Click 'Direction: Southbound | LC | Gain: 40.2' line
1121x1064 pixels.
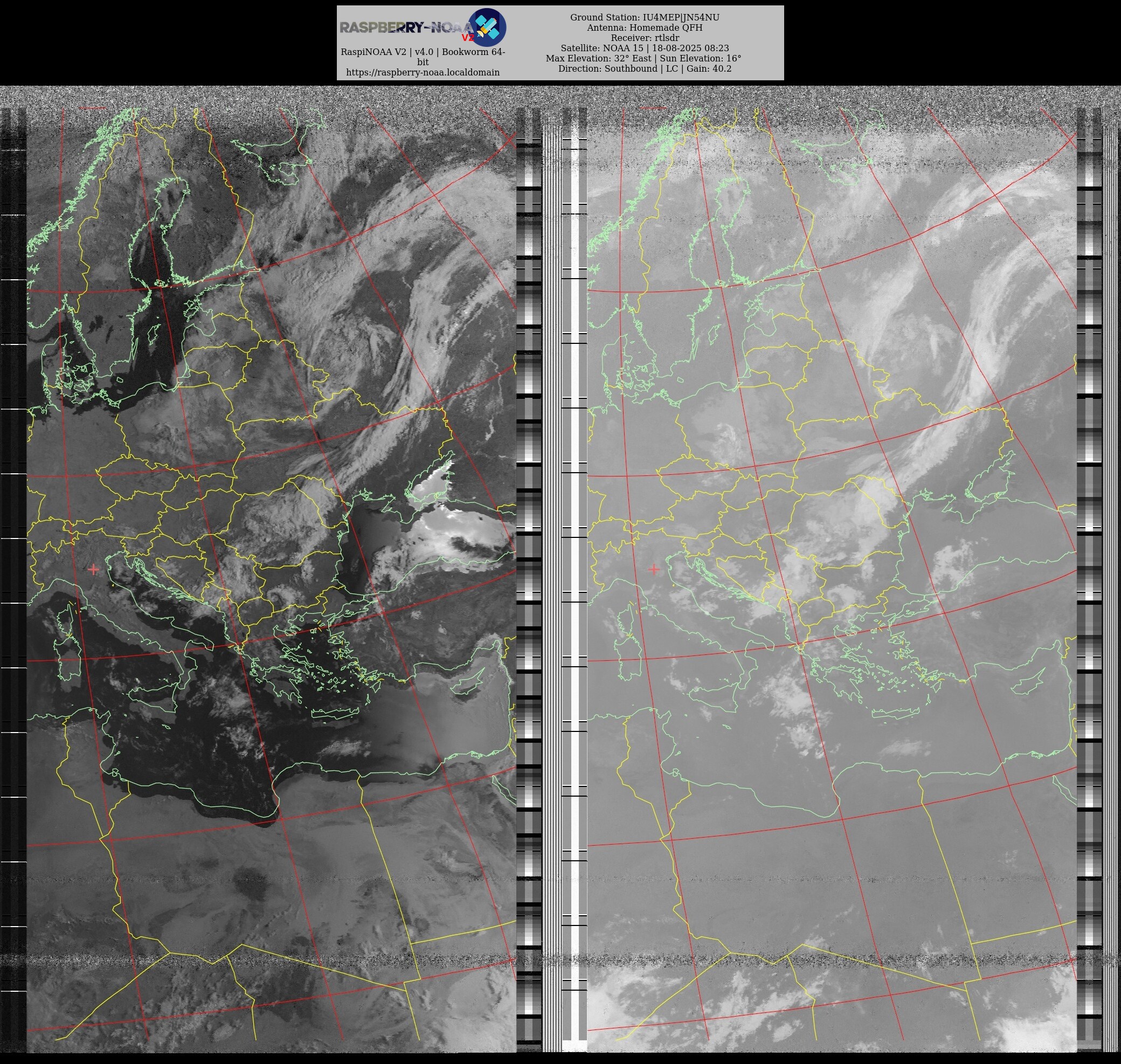point(645,68)
